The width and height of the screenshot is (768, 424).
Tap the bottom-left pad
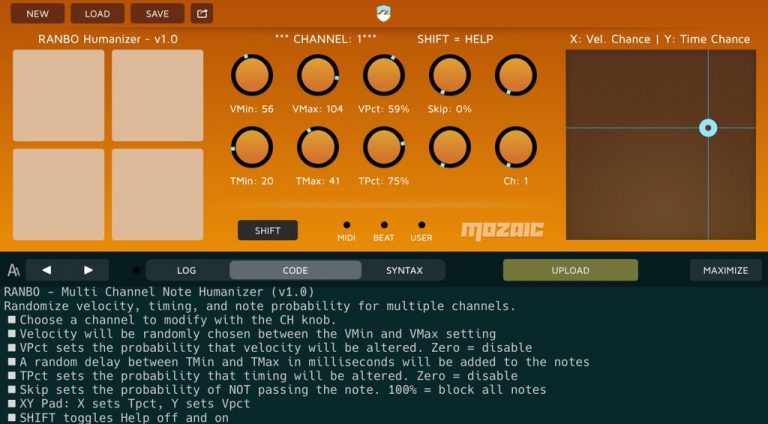click(x=59, y=194)
